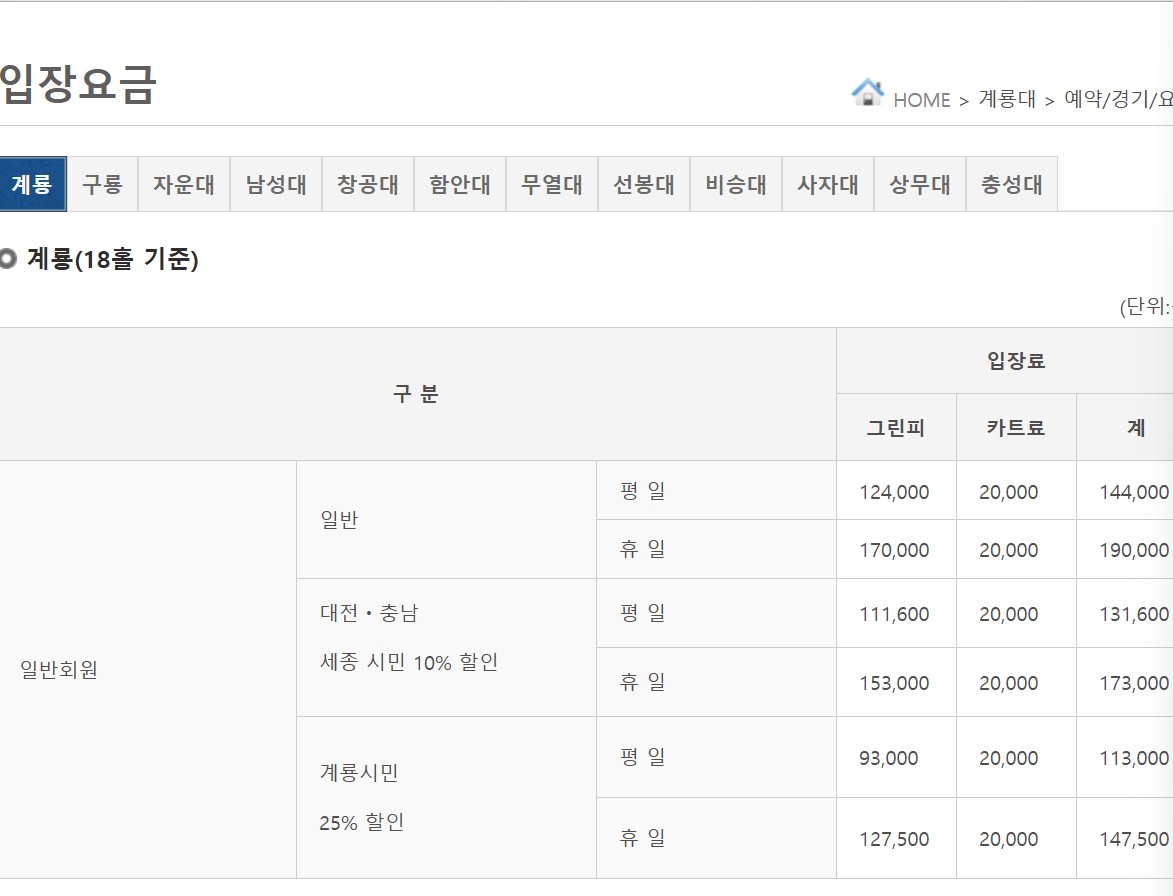Open the 함안대 tab
Viewport: 1173px width, 896px height.
(x=460, y=185)
